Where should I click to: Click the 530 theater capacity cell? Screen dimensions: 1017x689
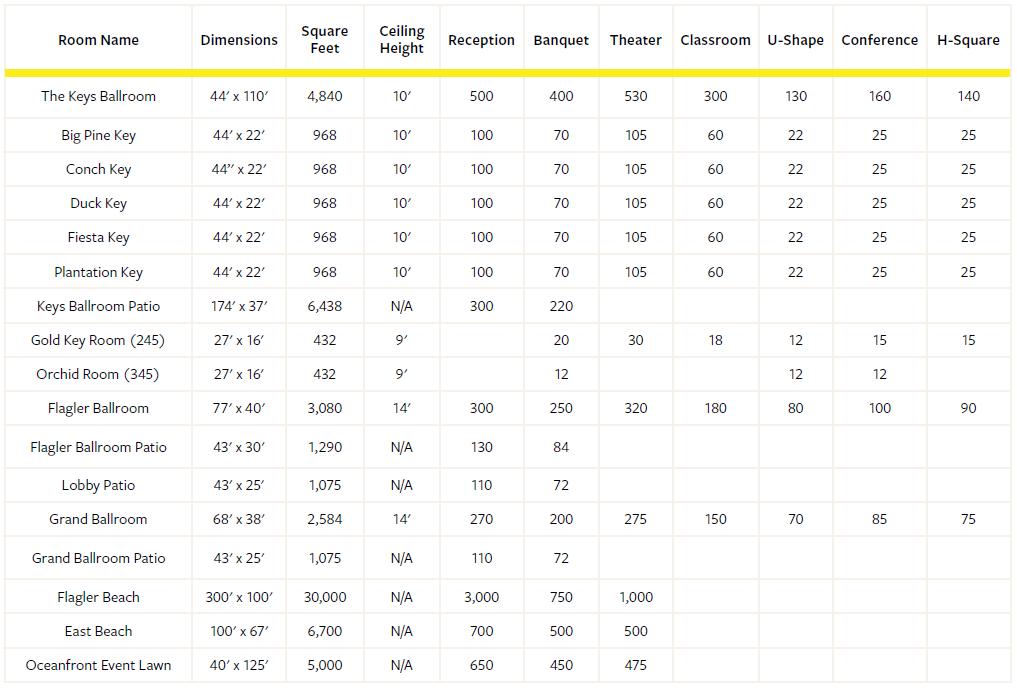(x=636, y=96)
